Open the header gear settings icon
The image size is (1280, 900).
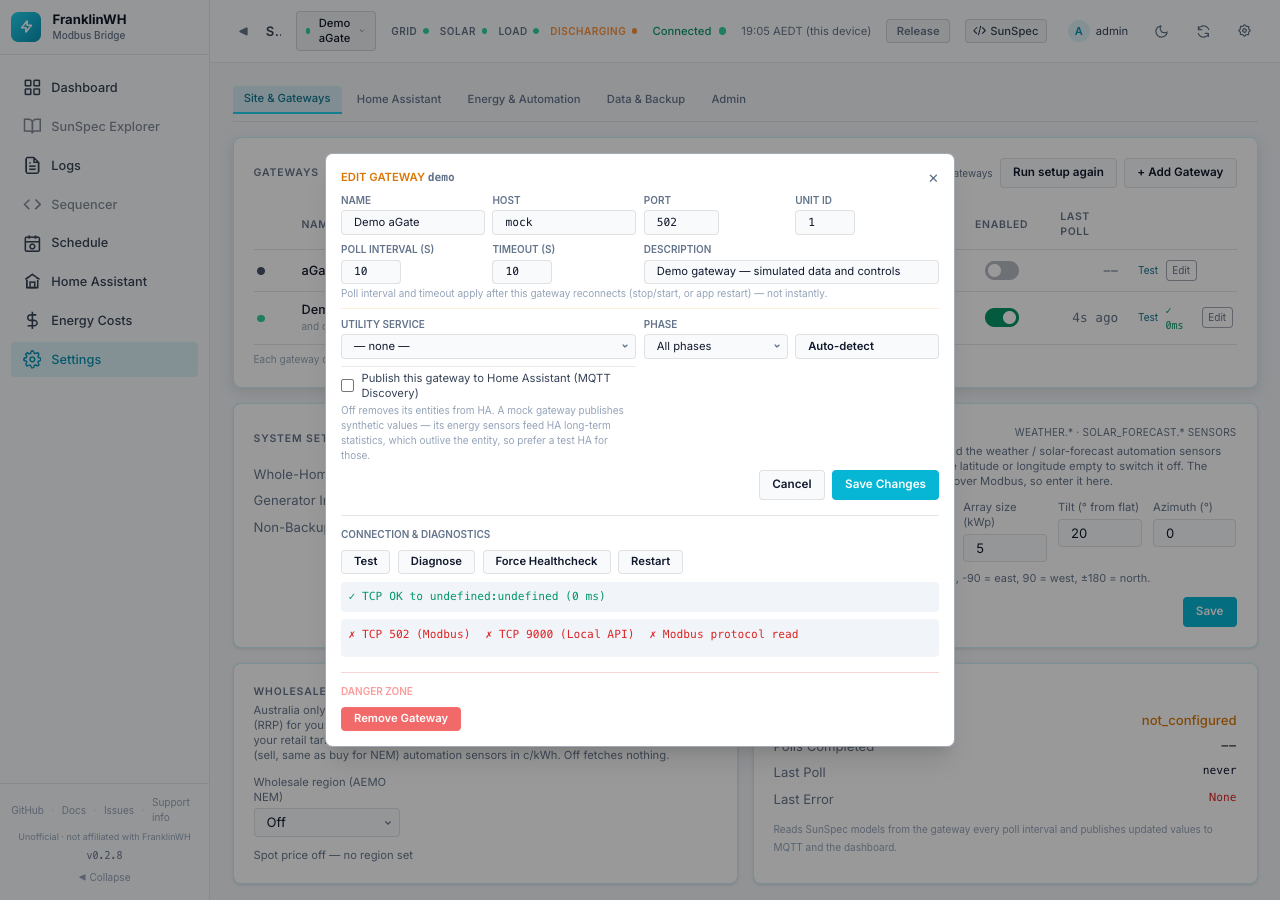point(1244,31)
